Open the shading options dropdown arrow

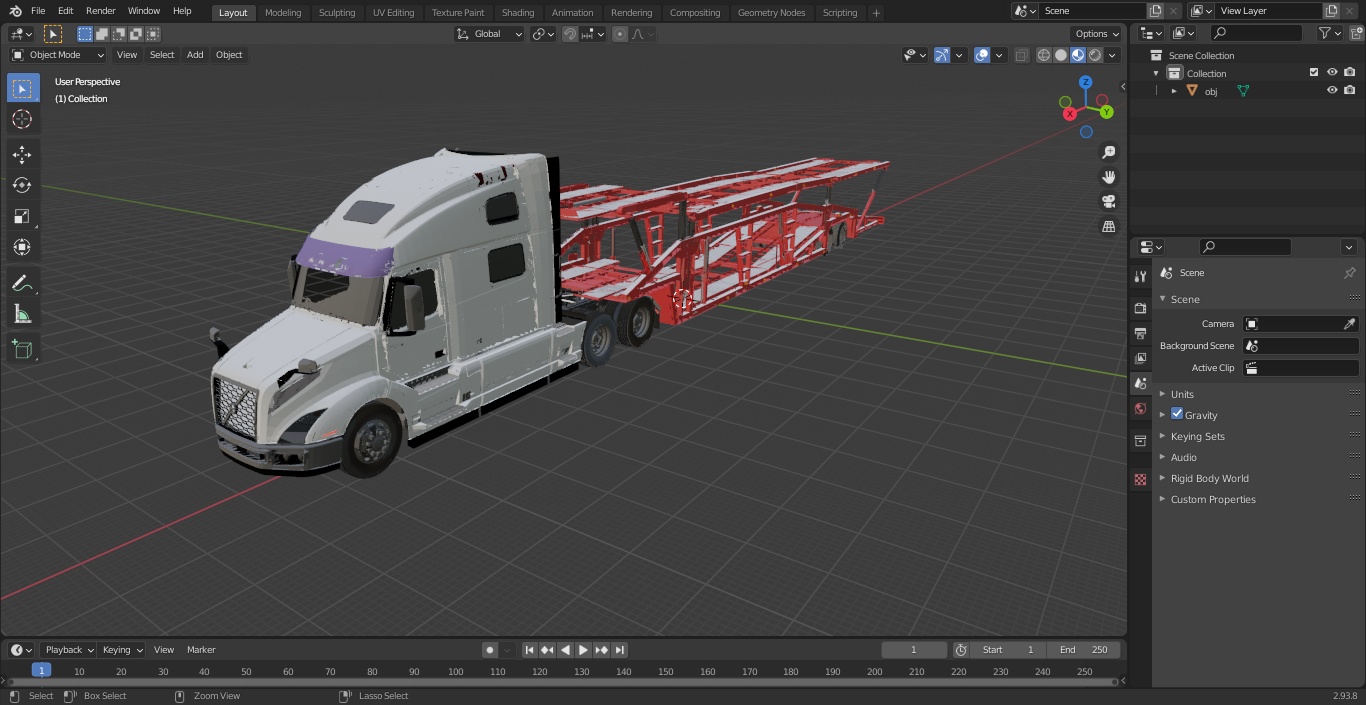(x=1112, y=55)
